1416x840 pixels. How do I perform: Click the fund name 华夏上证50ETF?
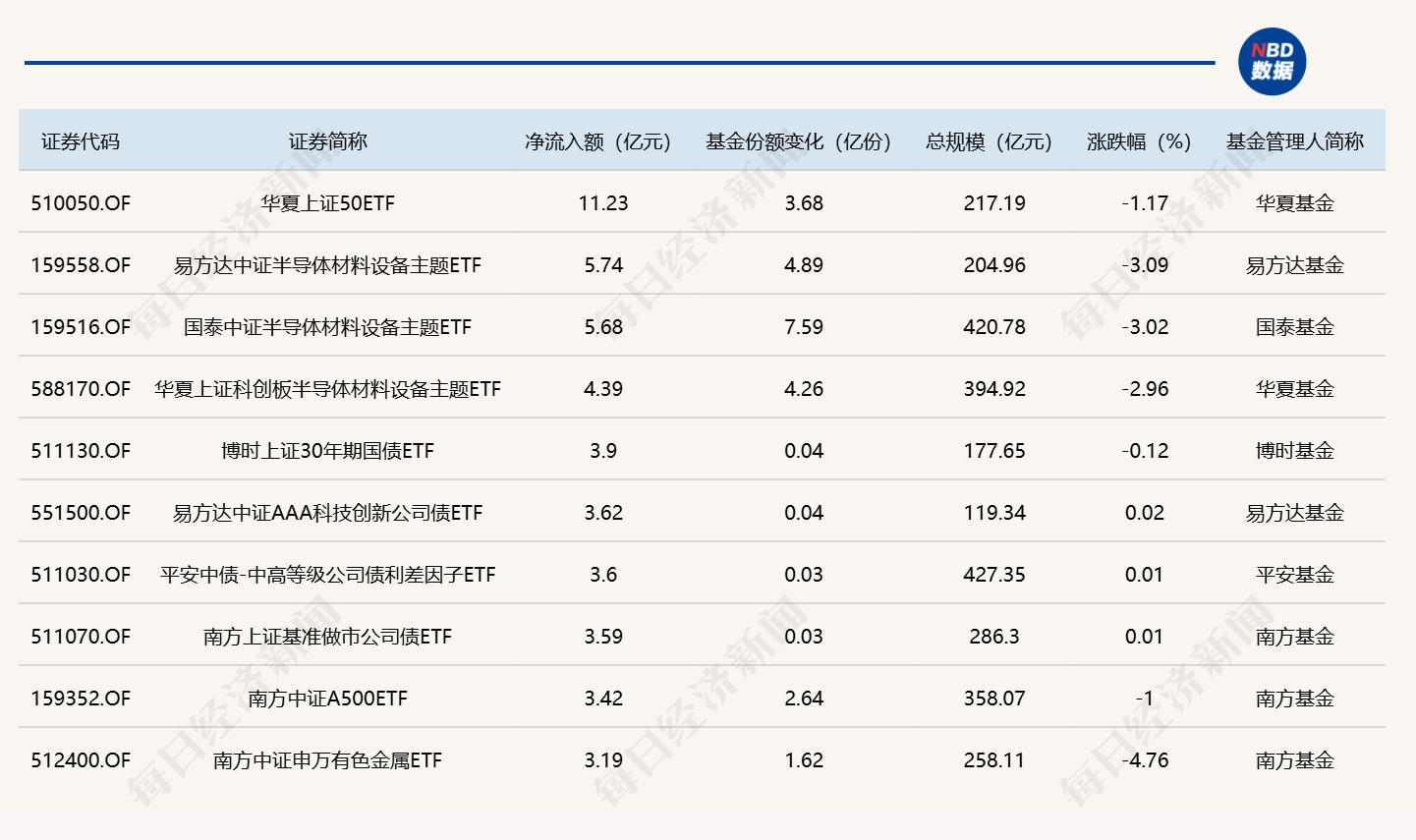(328, 203)
